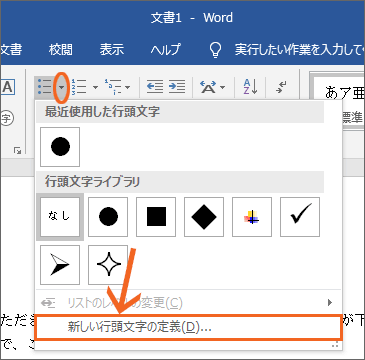The image size is (365, 360).
Task: Click the increase indent icon
Action: tap(177, 87)
